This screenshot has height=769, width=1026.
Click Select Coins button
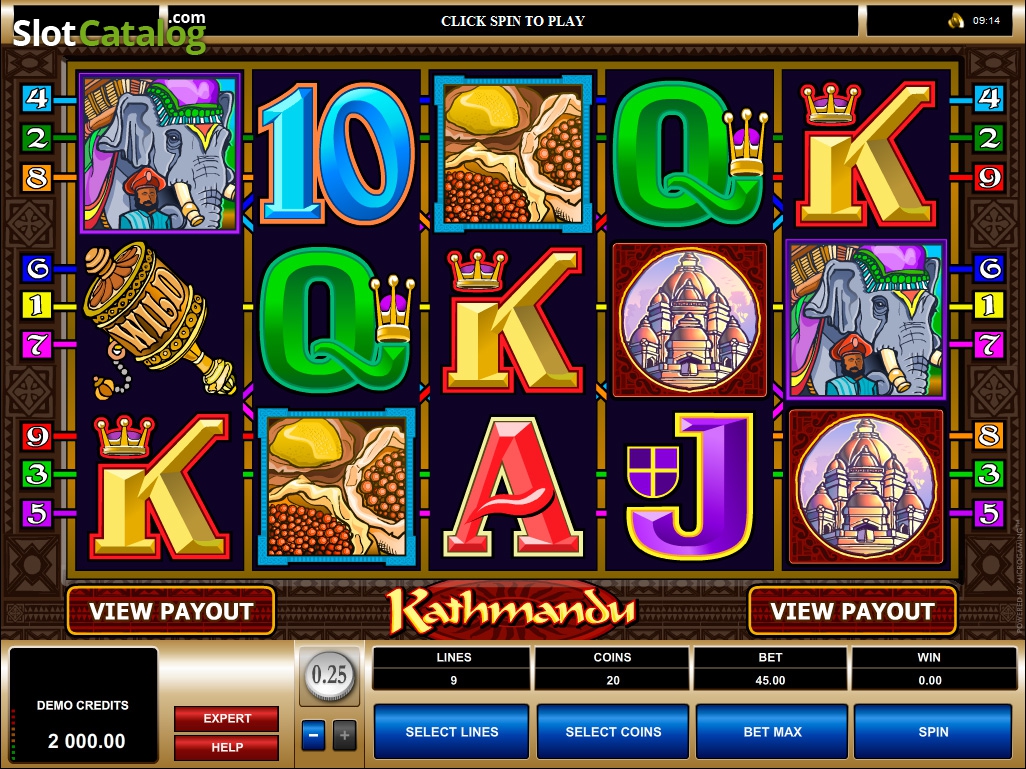(x=613, y=732)
